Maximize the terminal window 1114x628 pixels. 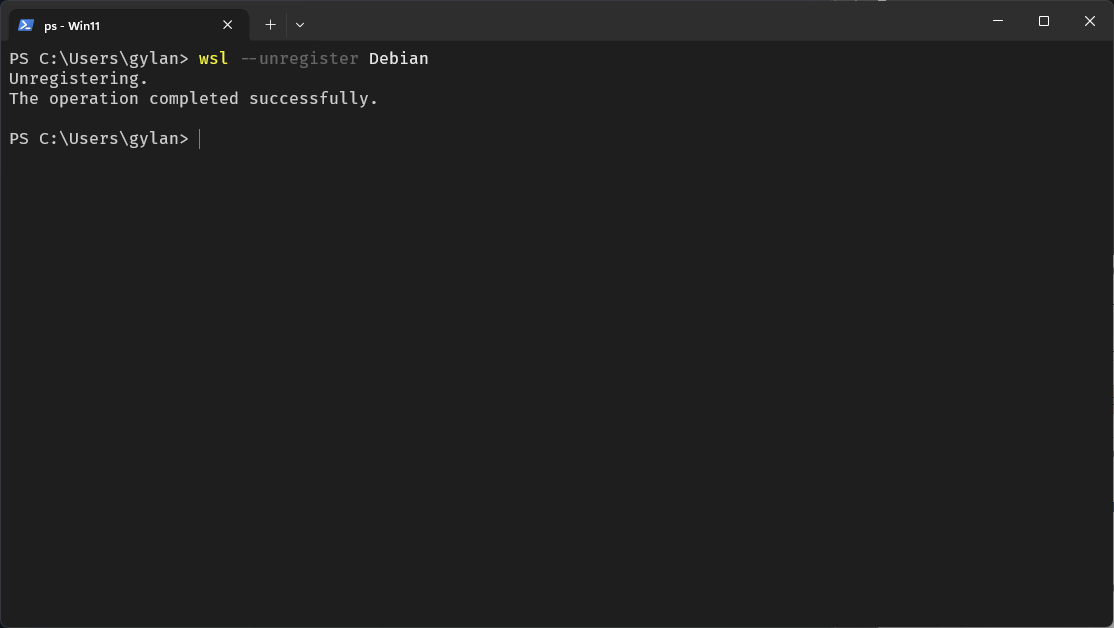[1043, 21]
